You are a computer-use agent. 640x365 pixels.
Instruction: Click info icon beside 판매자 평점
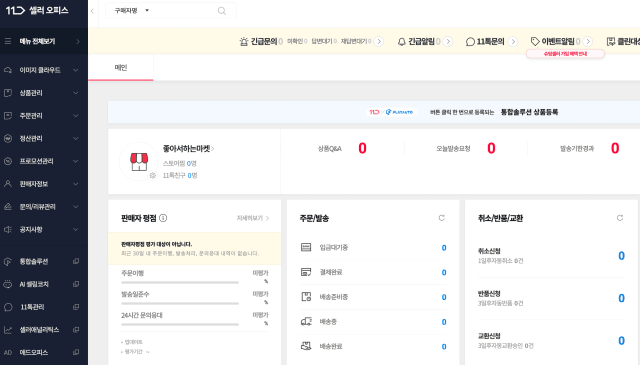click(x=163, y=218)
